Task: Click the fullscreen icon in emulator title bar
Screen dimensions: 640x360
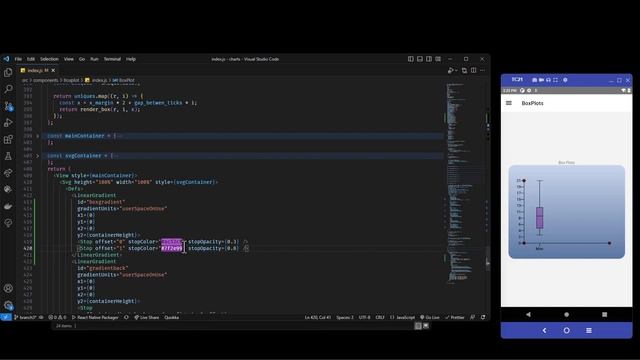Action: (555, 80)
